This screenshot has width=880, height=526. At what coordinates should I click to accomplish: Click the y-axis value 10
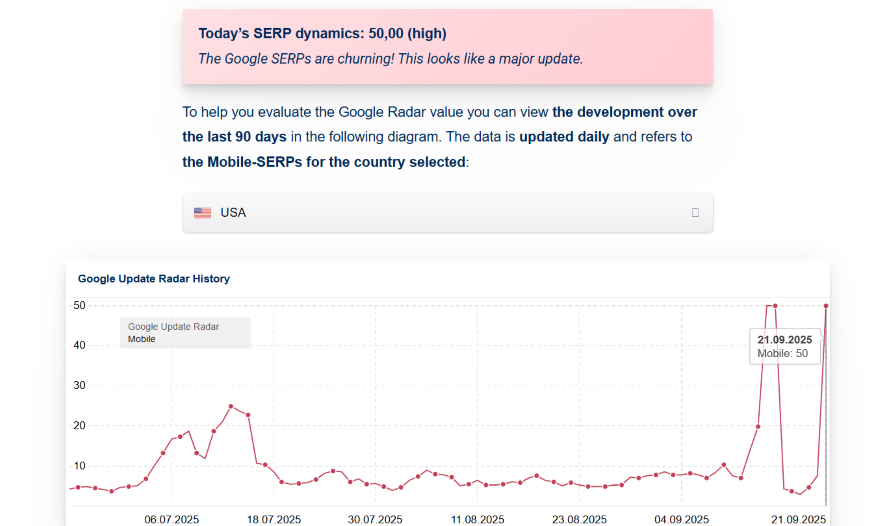79,466
